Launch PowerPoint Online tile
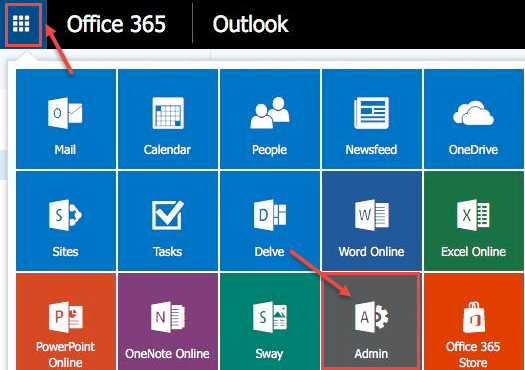 (x=66, y=321)
